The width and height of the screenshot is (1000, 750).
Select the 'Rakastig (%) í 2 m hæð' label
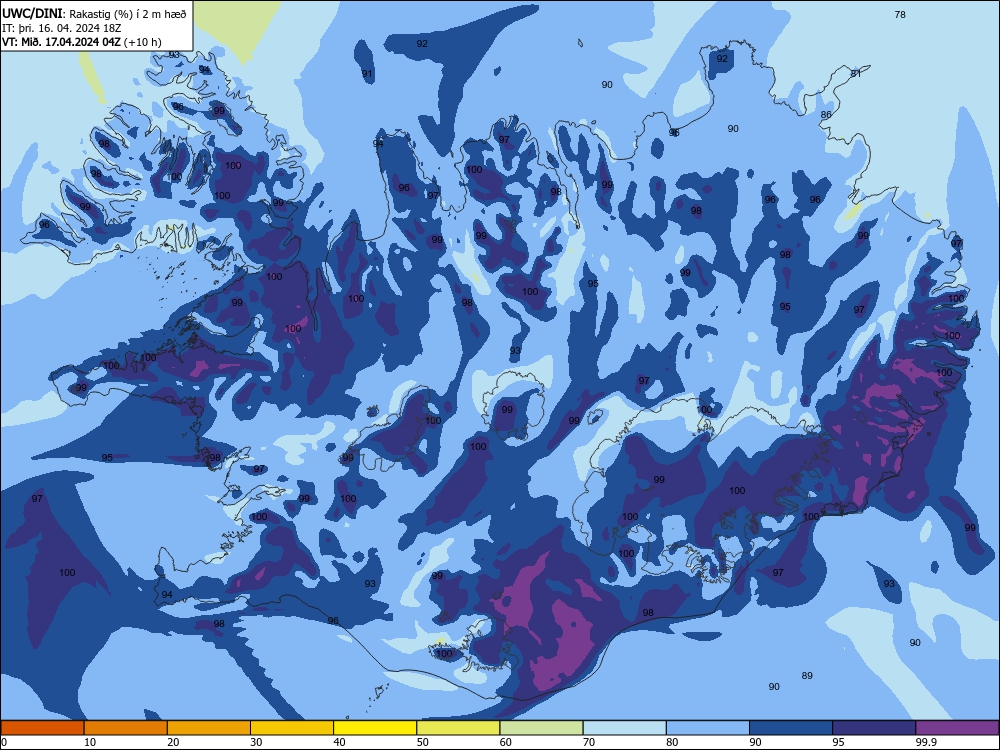[128, 14]
